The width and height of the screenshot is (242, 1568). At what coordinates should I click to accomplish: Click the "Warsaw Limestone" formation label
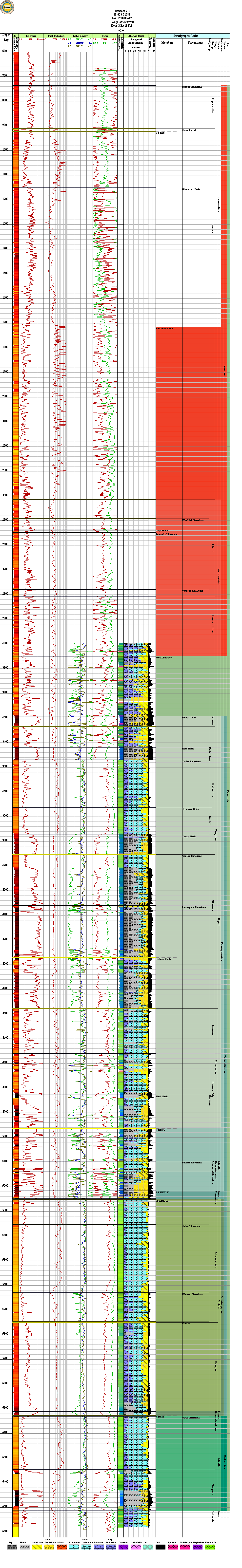[193, 1294]
